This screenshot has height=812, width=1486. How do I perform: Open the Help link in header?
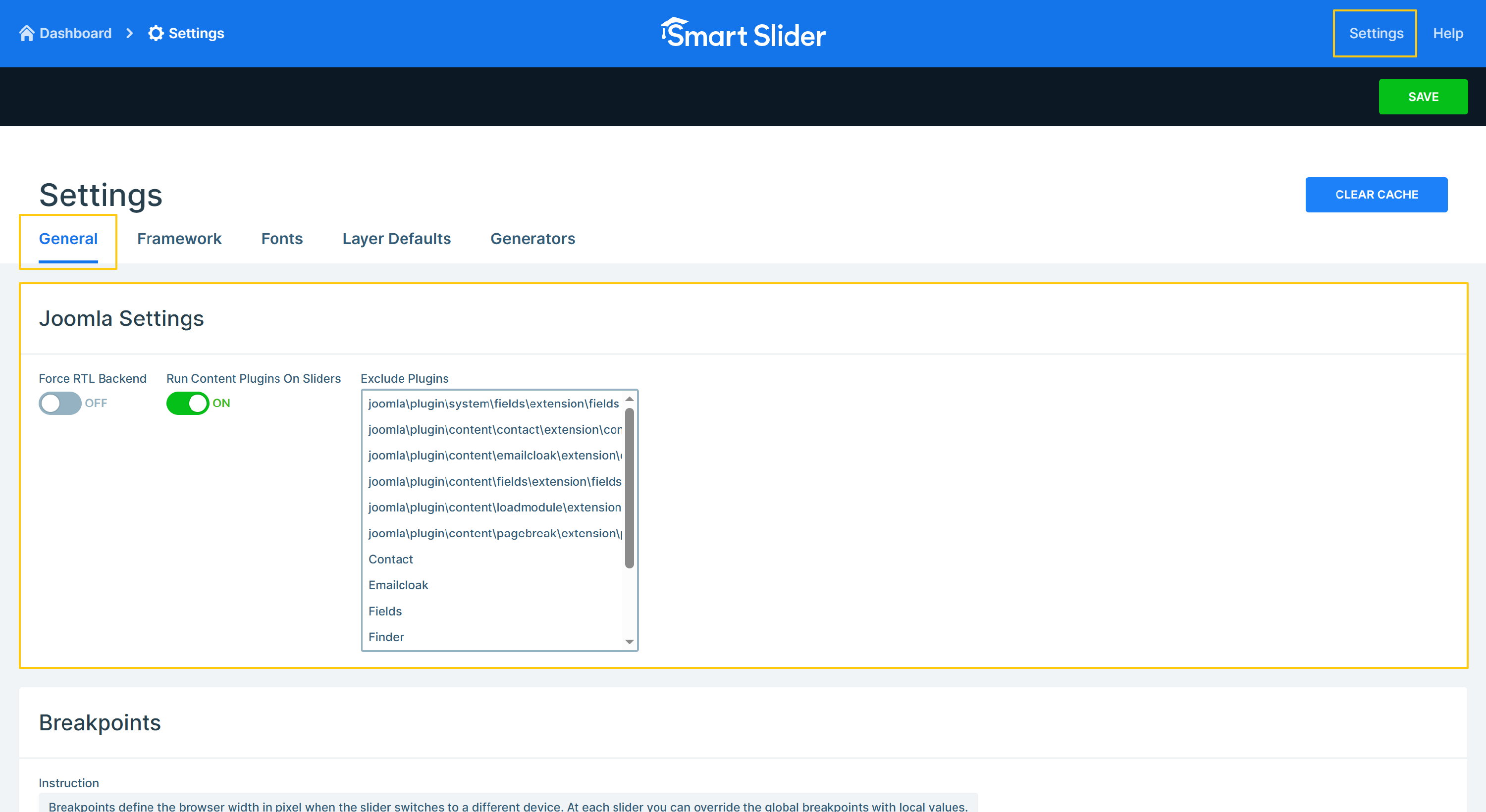[1447, 34]
